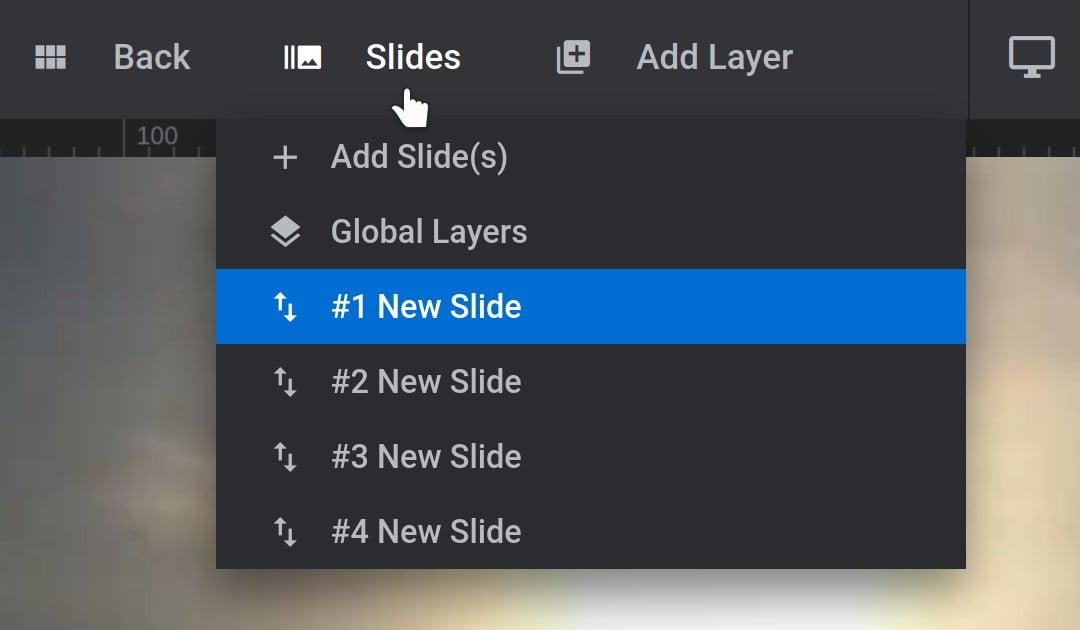Click the reorder arrows on #1 New Slide
The image size is (1080, 630).
coord(285,307)
